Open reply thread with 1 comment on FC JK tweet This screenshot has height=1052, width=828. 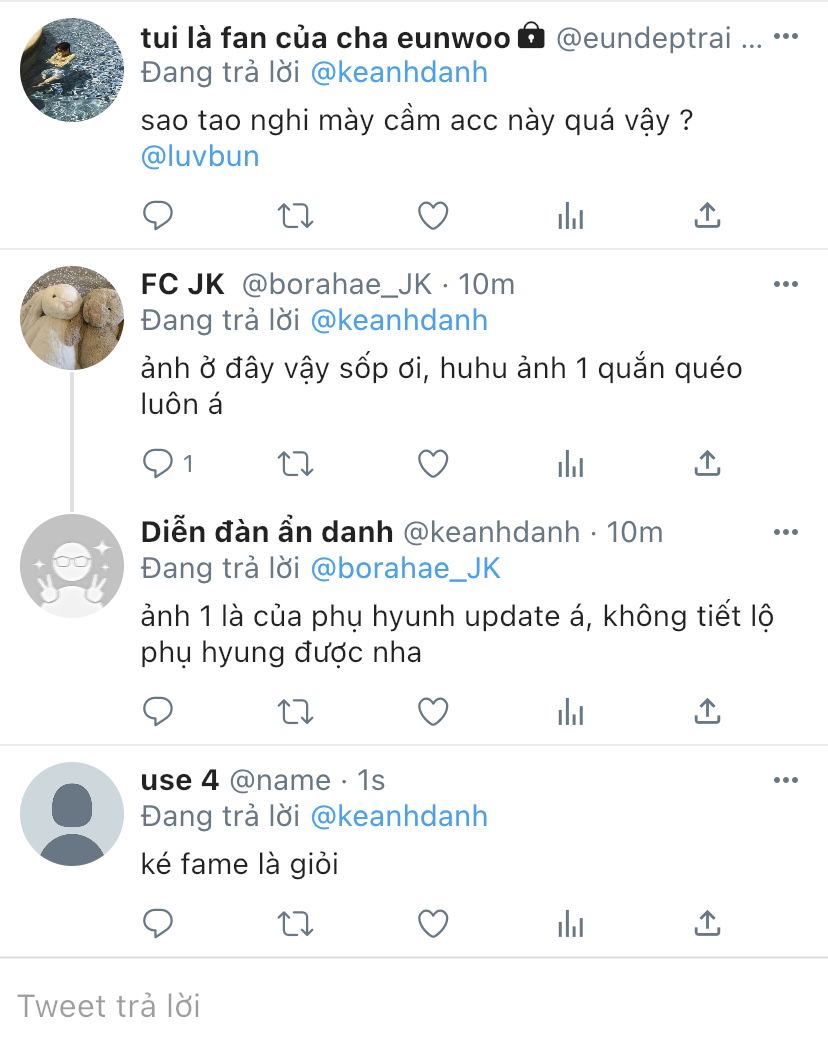(168, 464)
